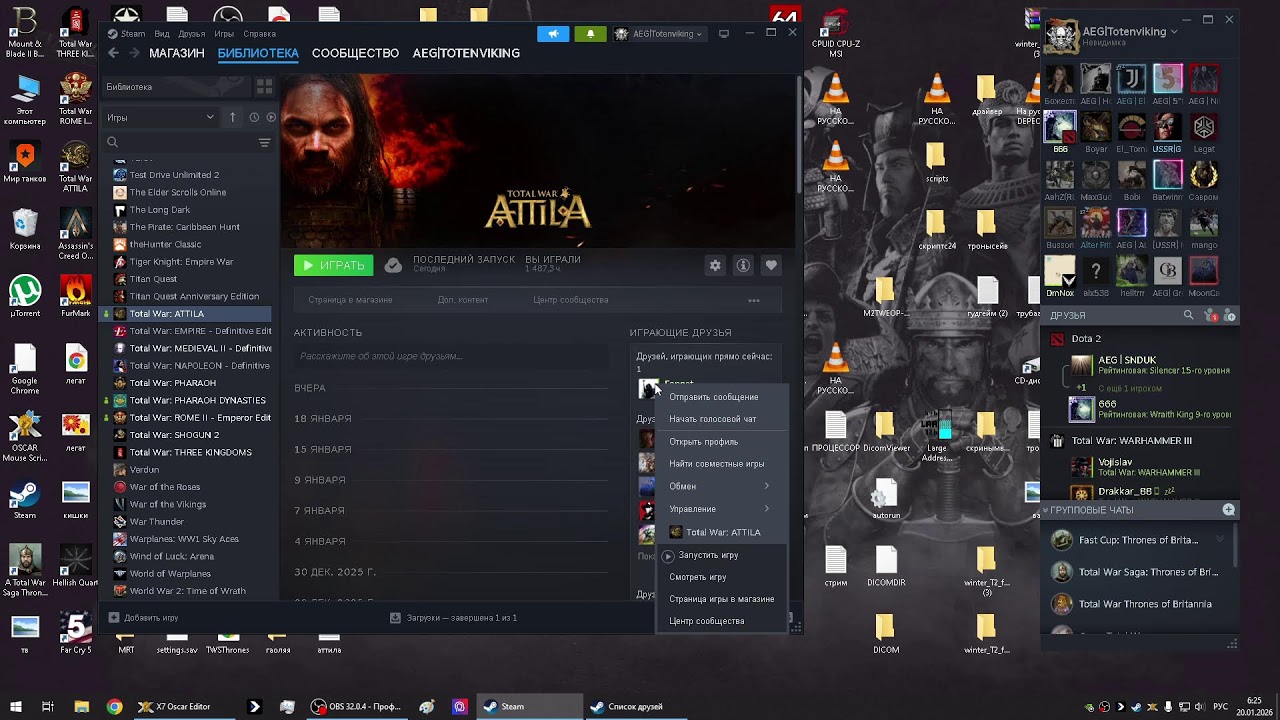This screenshot has width=1280, height=720.
Task: Expand the AEG|Totenviking account dropdown in Steam header
Action: 659,33
